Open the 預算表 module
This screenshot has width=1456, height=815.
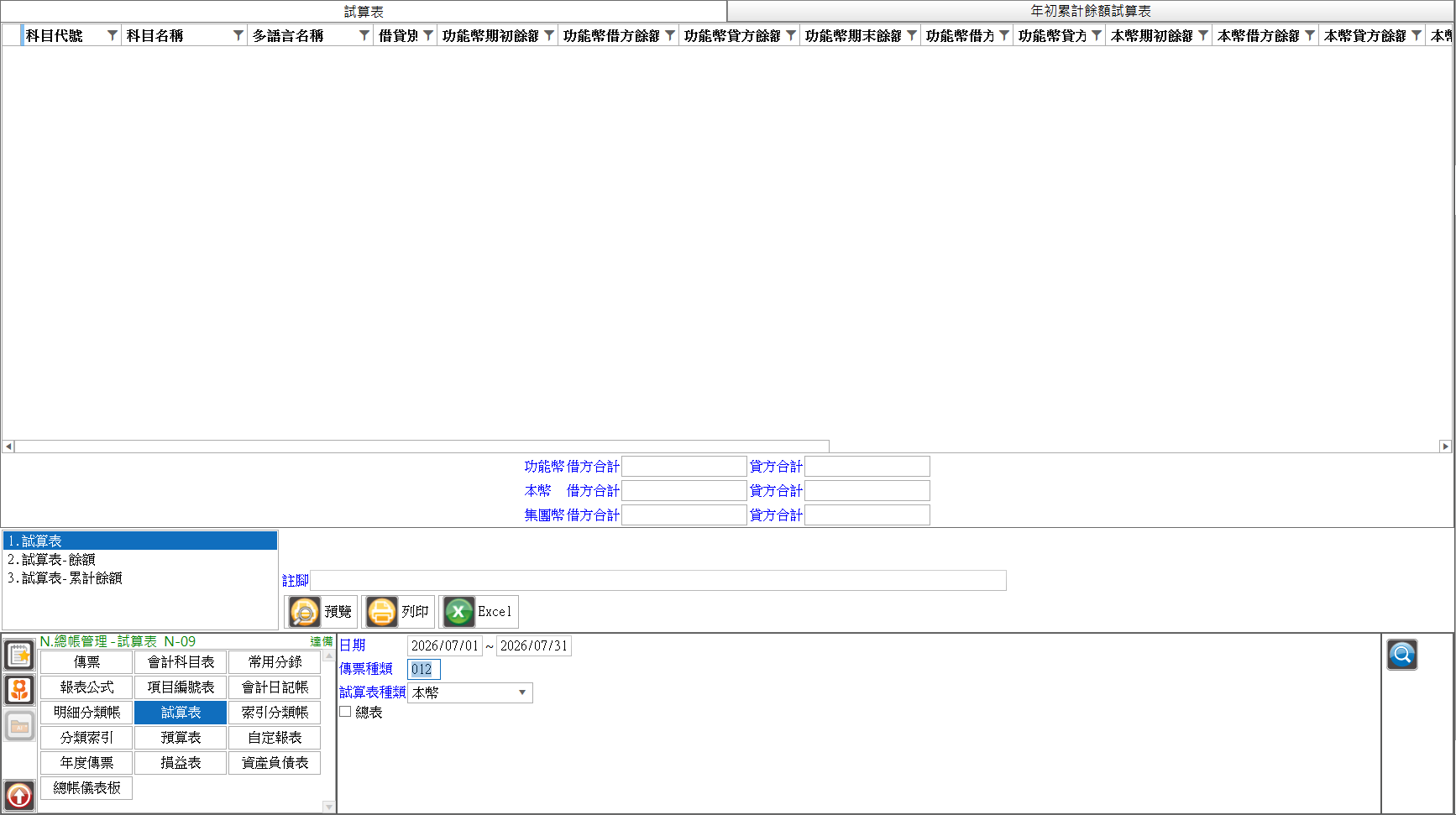181,738
